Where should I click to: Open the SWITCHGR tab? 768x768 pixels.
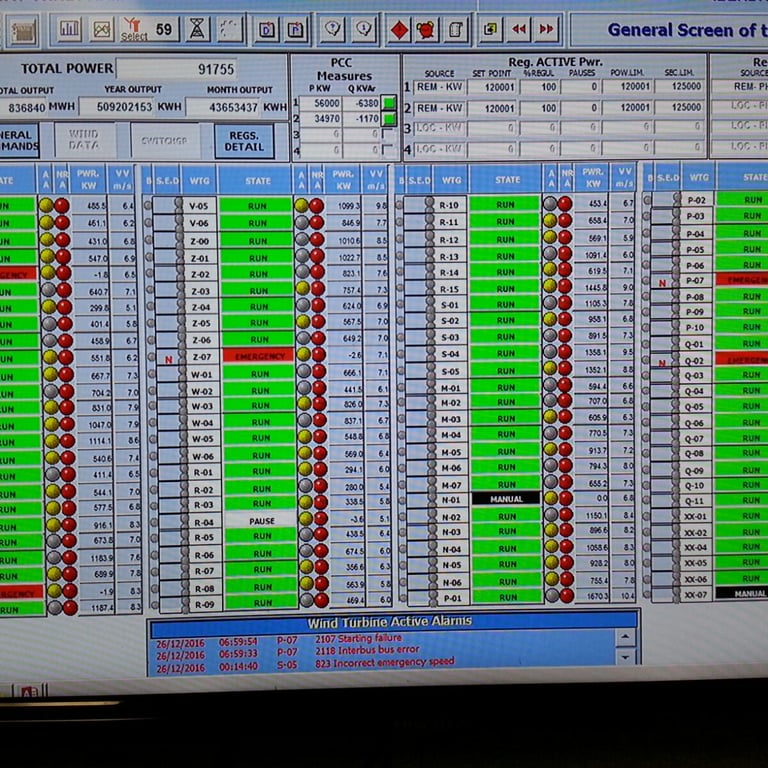[165, 141]
